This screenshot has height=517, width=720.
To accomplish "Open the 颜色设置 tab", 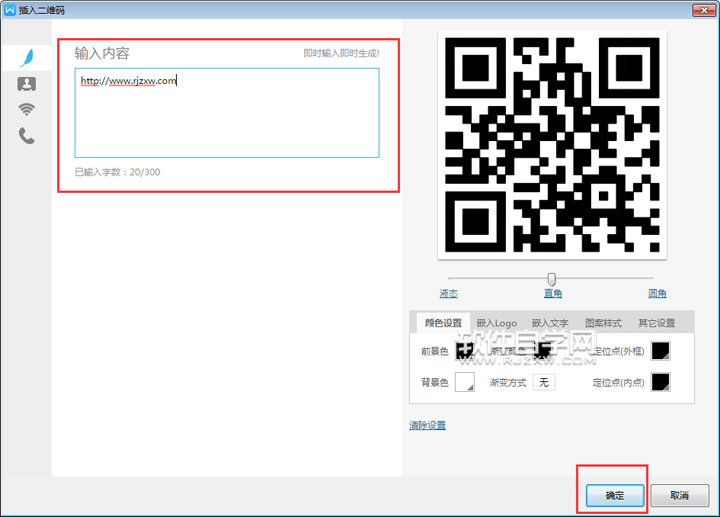I will (x=443, y=323).
